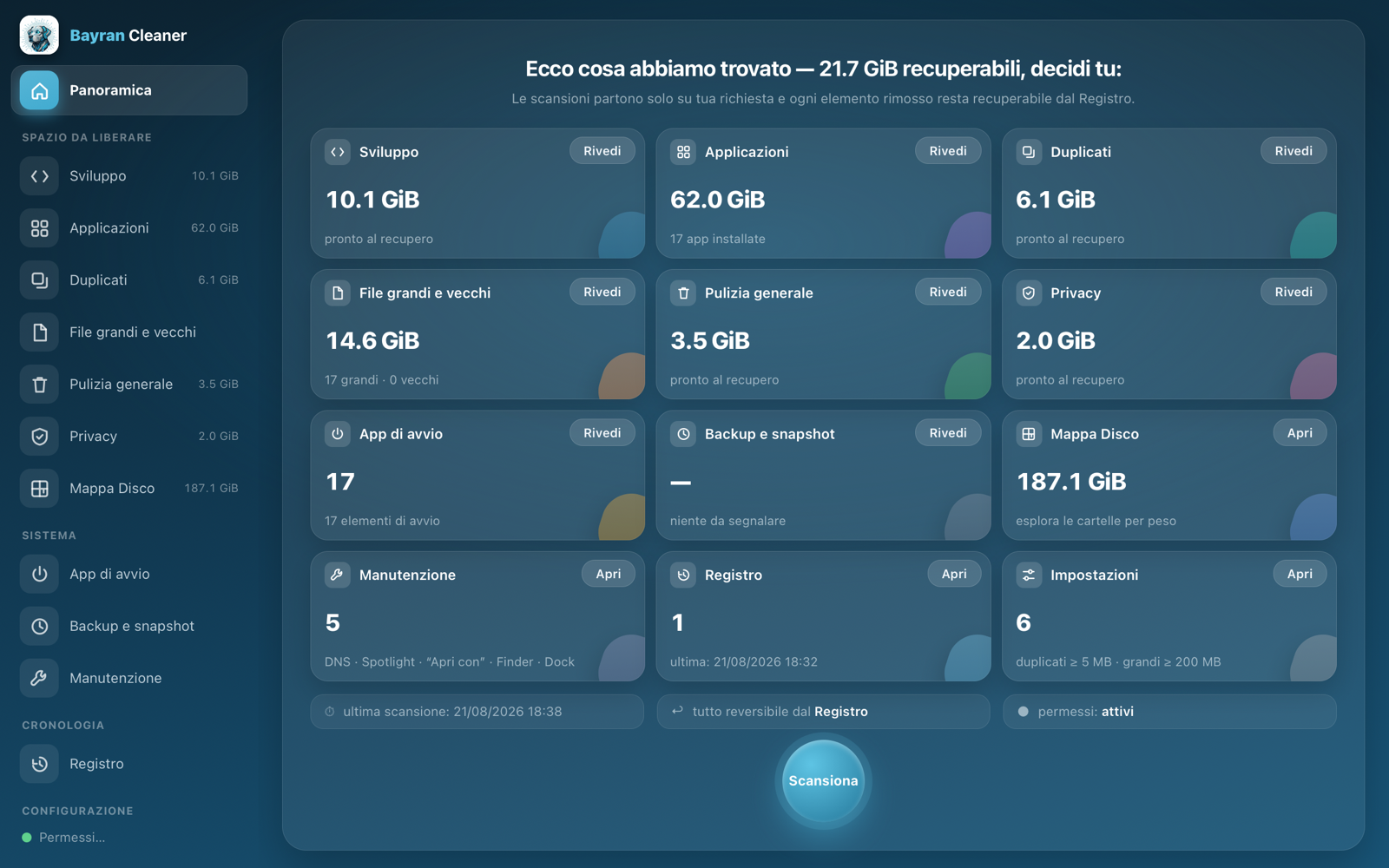
Task: Go to File grandi e vecchi section
Action: tap(129, 332)
